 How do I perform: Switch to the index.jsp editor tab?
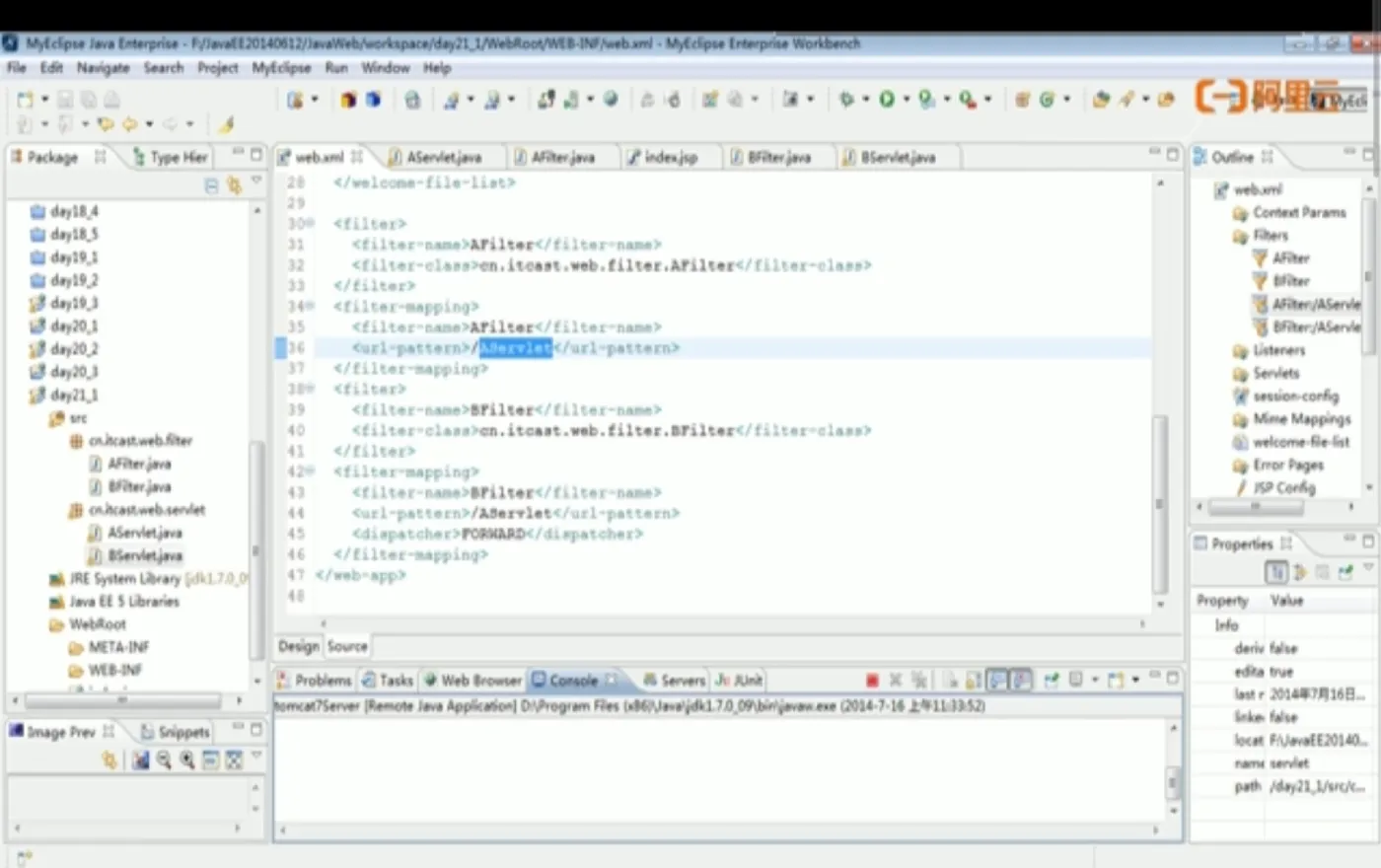coord(670,157)
